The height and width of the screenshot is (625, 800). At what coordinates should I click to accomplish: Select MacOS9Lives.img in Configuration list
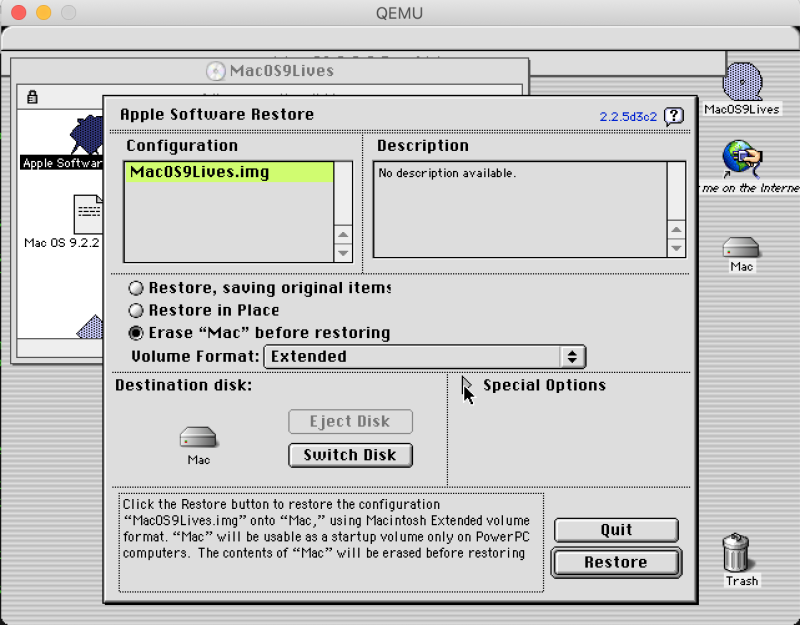click(x=229, y=172)
